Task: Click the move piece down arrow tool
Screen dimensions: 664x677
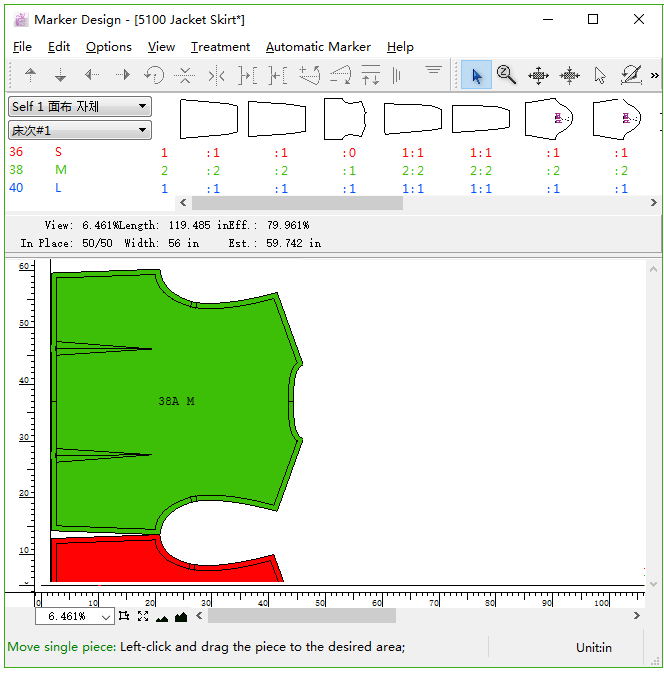Action: (x=60, y=76)
